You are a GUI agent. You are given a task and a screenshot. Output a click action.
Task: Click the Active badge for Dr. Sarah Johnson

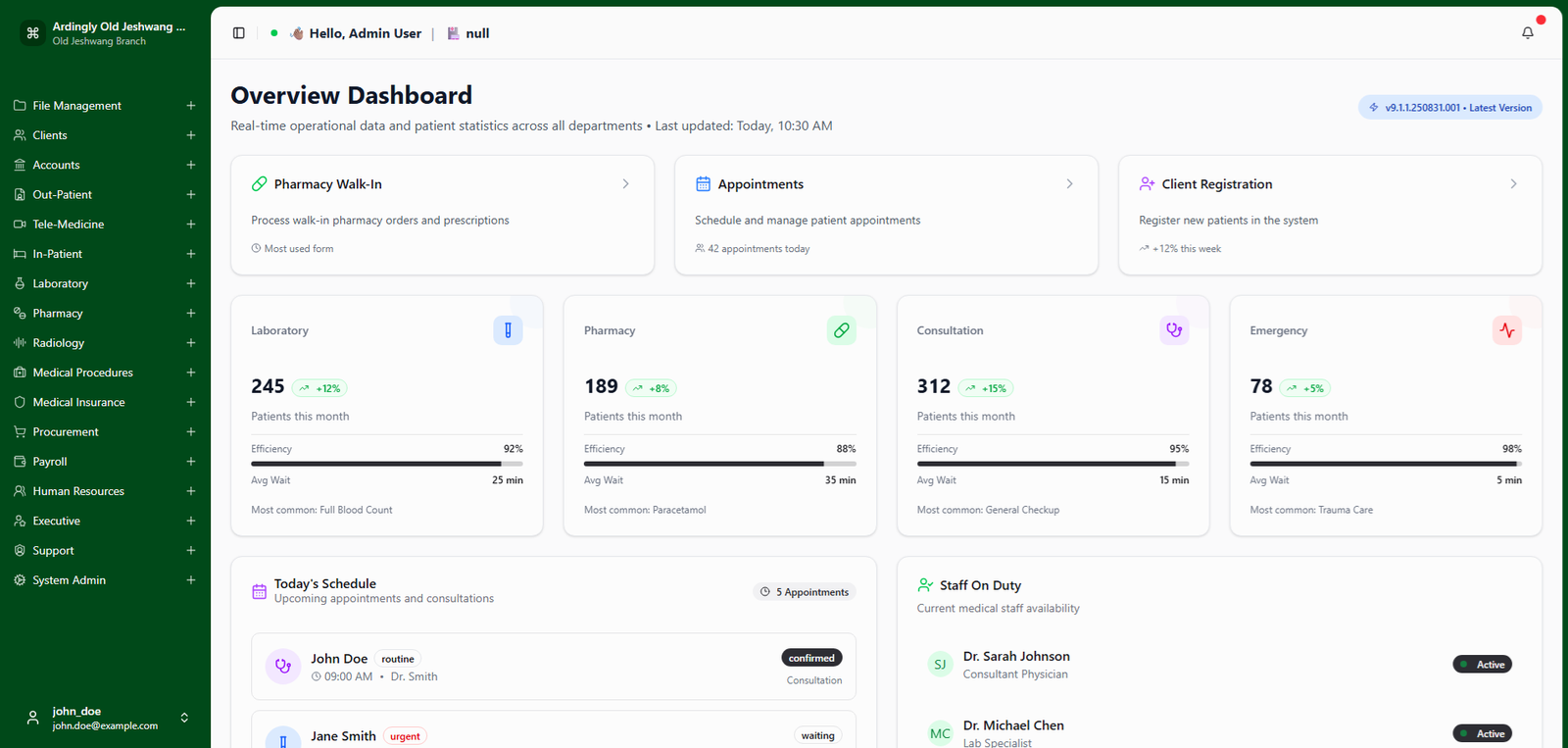click(x=1482, y=665)
